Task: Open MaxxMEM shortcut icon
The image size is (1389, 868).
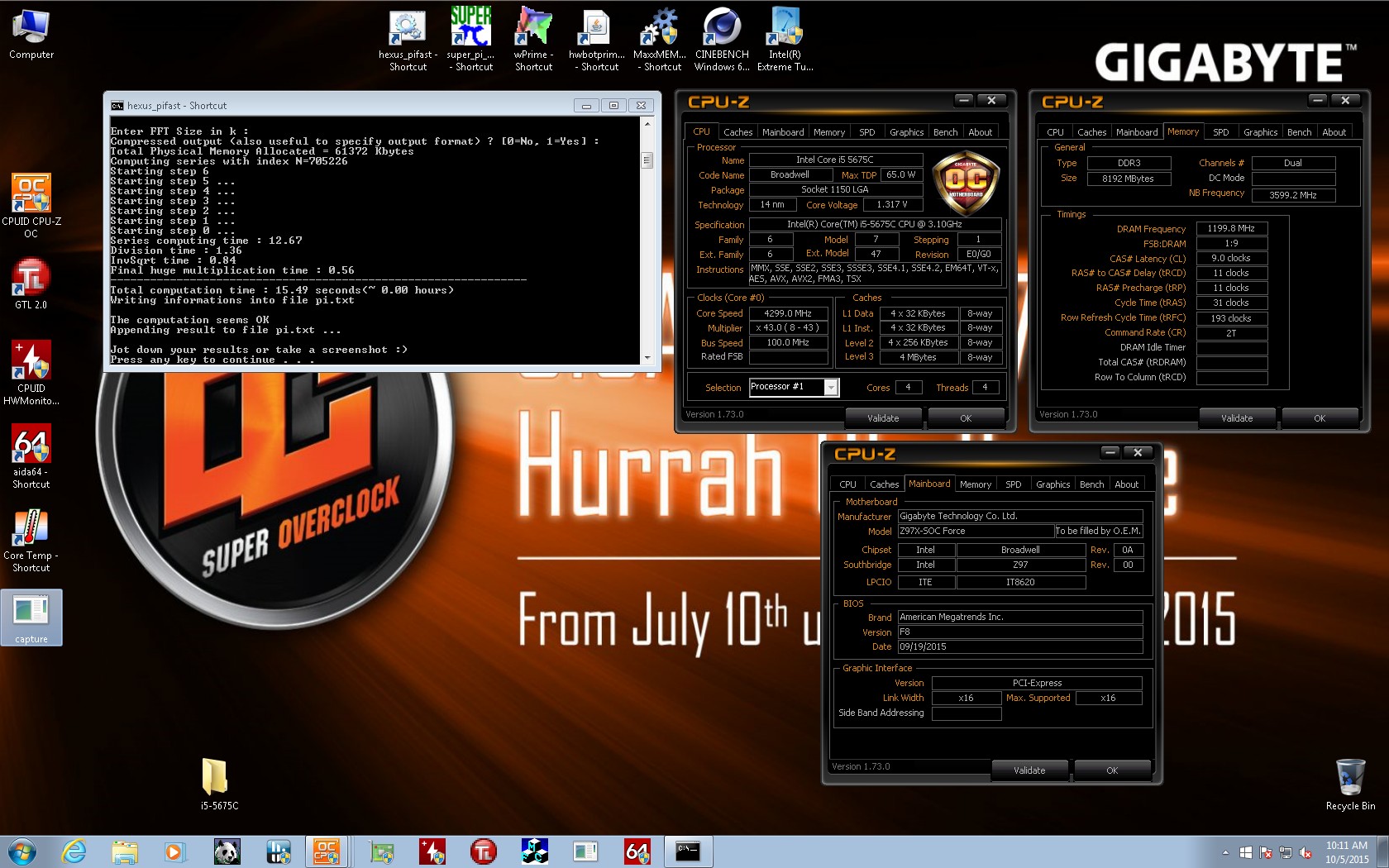Action: tap(660, 40)
